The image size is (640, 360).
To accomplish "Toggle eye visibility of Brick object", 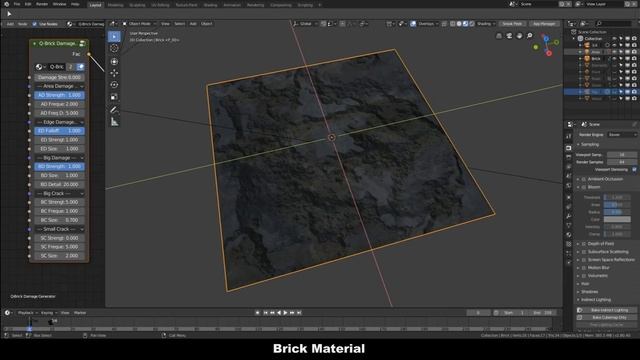I will pyautogui.click(x=614, y=59).
